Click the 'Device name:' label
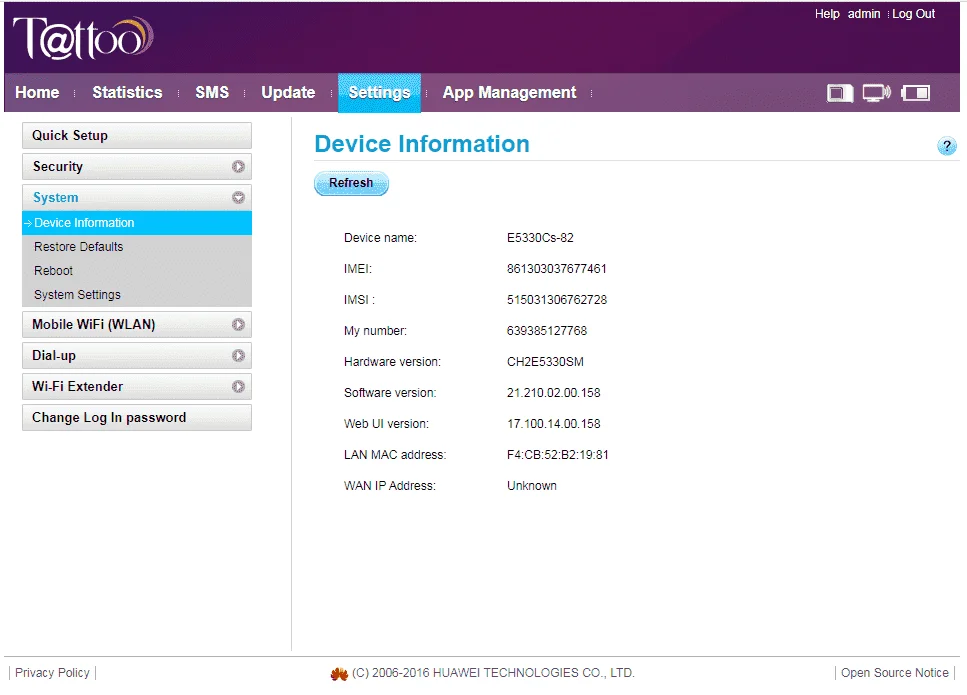967x695 pixels. point(381,237)
